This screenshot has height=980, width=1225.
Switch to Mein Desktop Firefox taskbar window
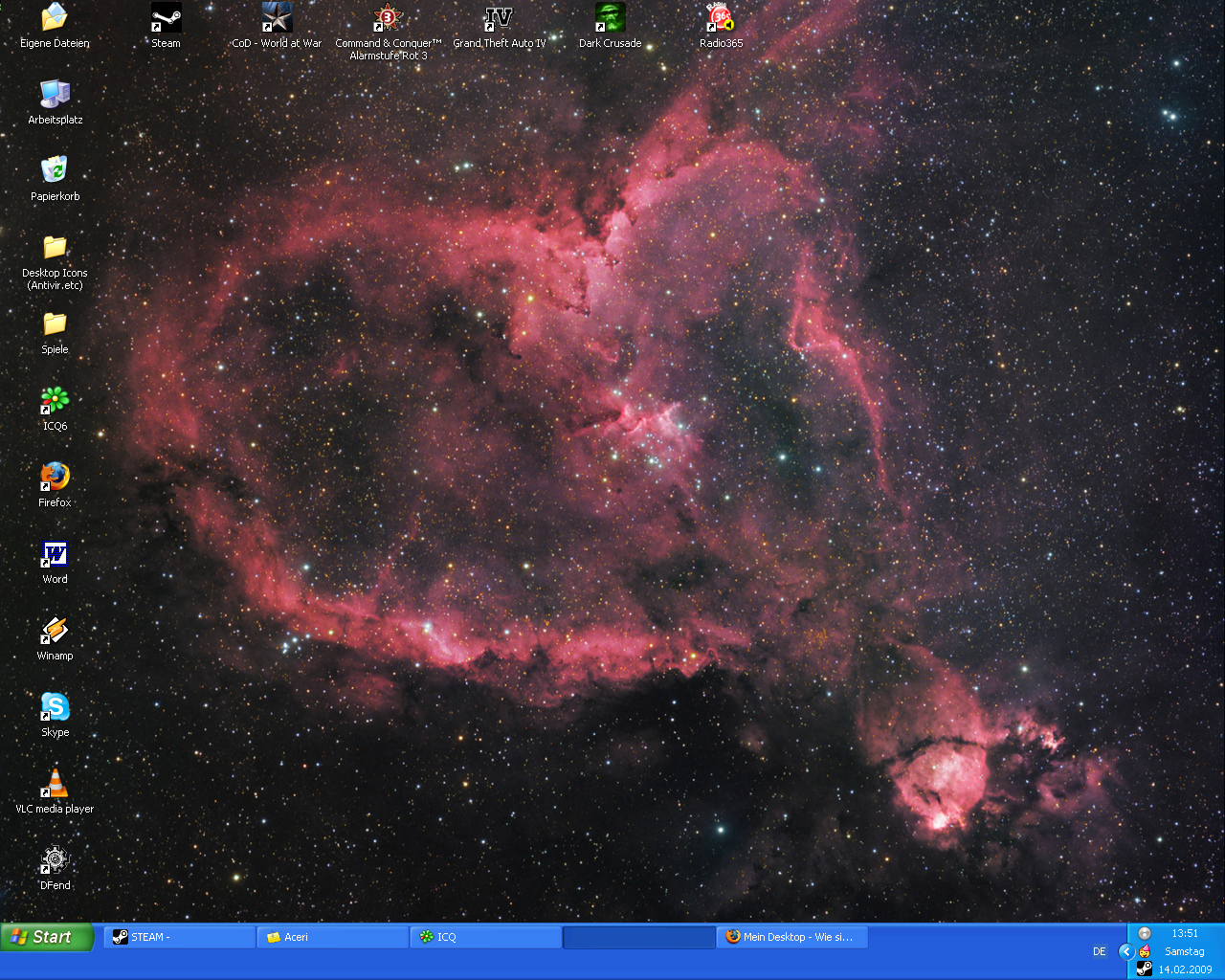[x=791, y=937]
